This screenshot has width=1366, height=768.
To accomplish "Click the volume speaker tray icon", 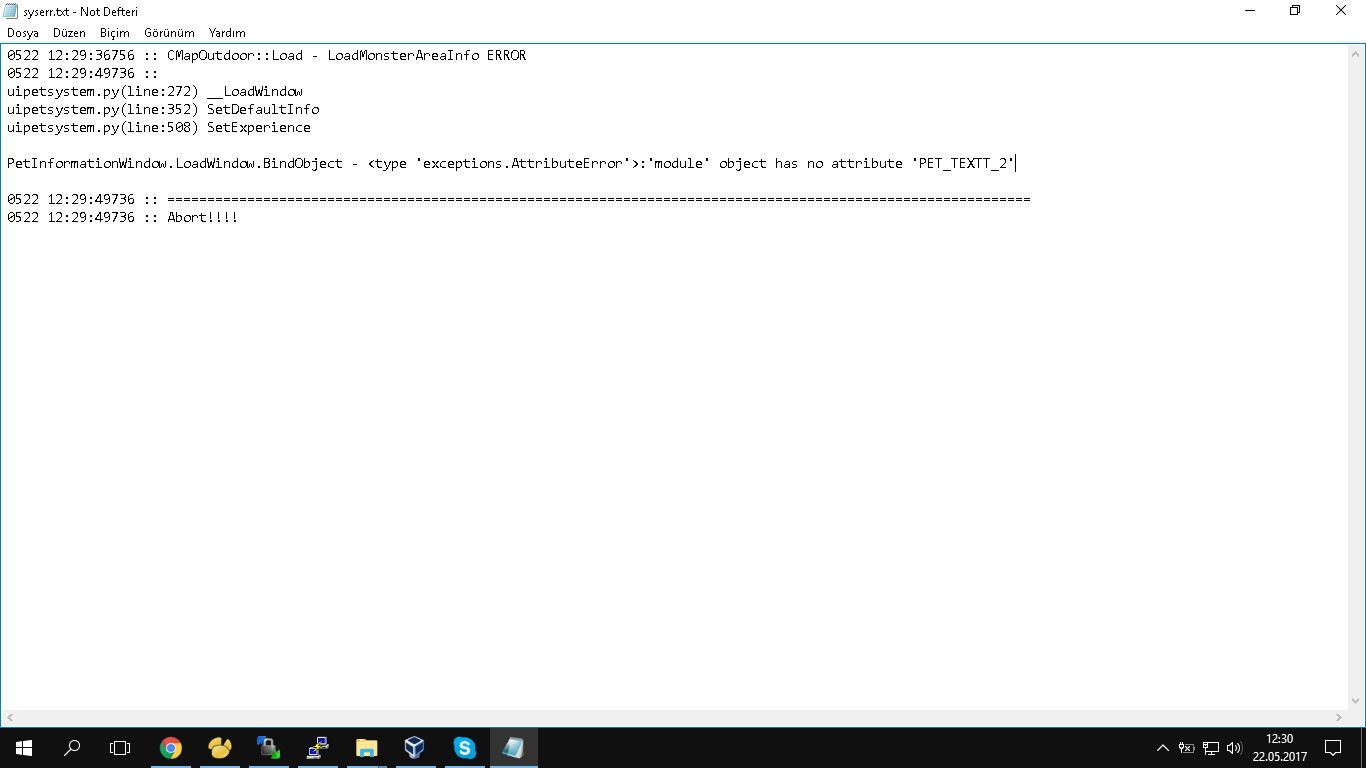I will [1234, 747].
